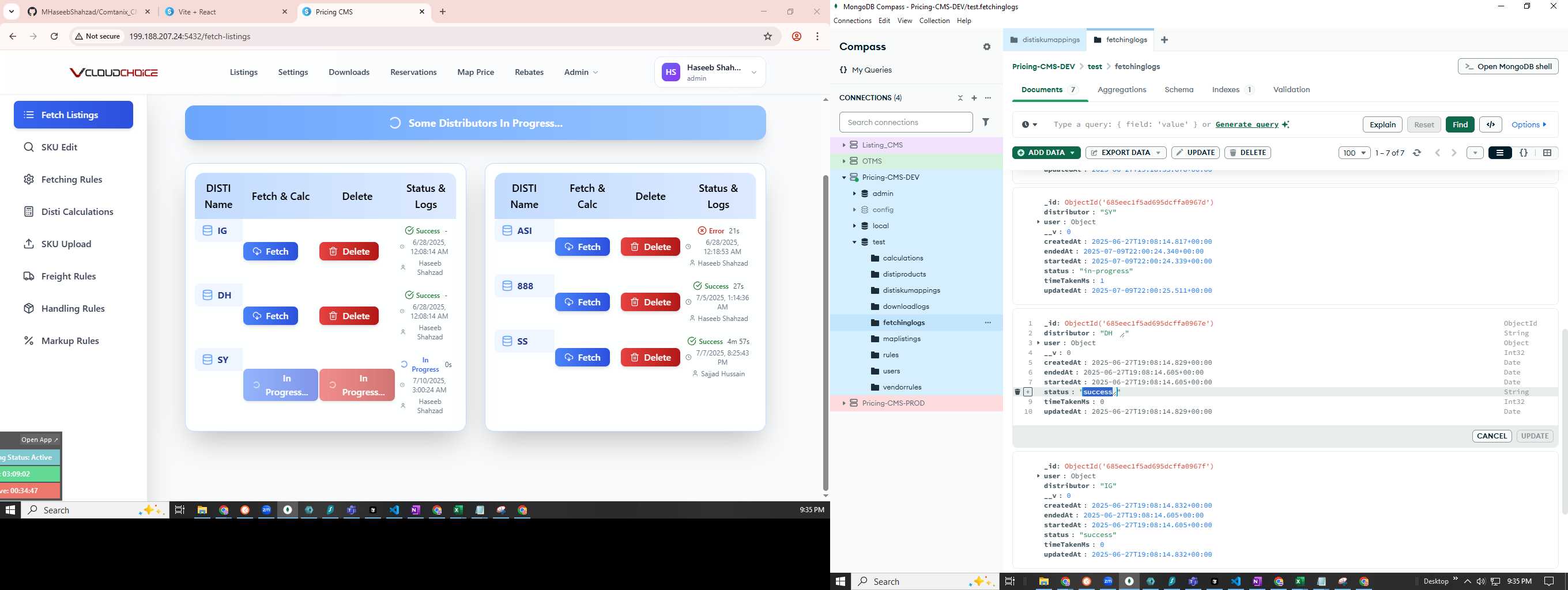The height and width of the screenshot is (590, 1568).
Task: Click Search connections input field
Action: click(906, 122)
